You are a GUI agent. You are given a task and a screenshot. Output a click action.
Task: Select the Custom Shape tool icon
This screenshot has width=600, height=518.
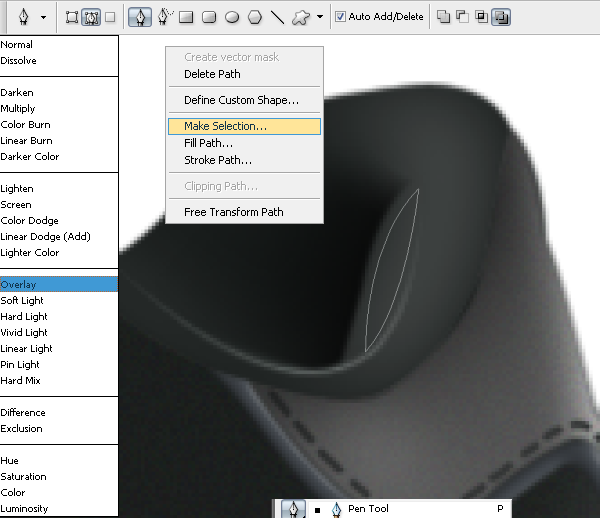coord(301,17)
